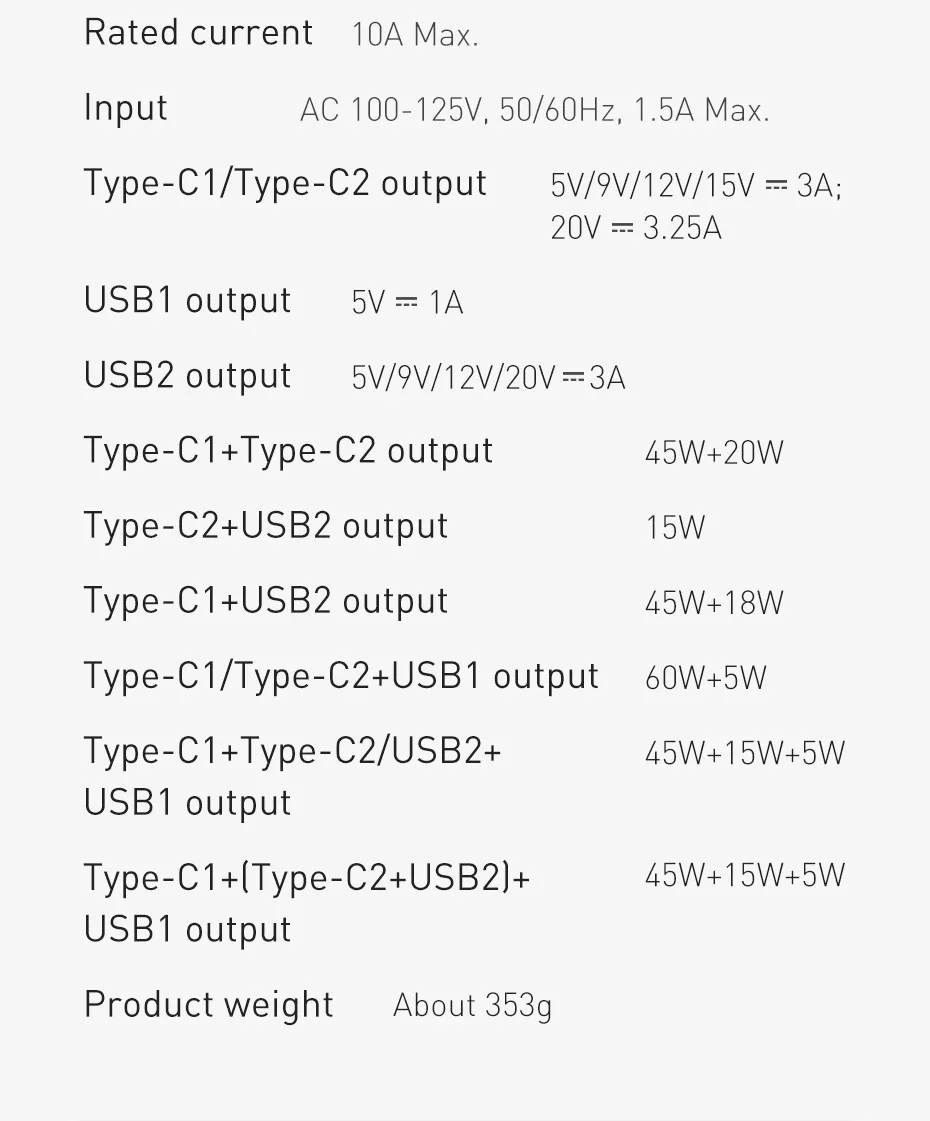Select the "45W+18W" value text
Viewport: 930px width, 1121px height.
(x=714, y=603)
